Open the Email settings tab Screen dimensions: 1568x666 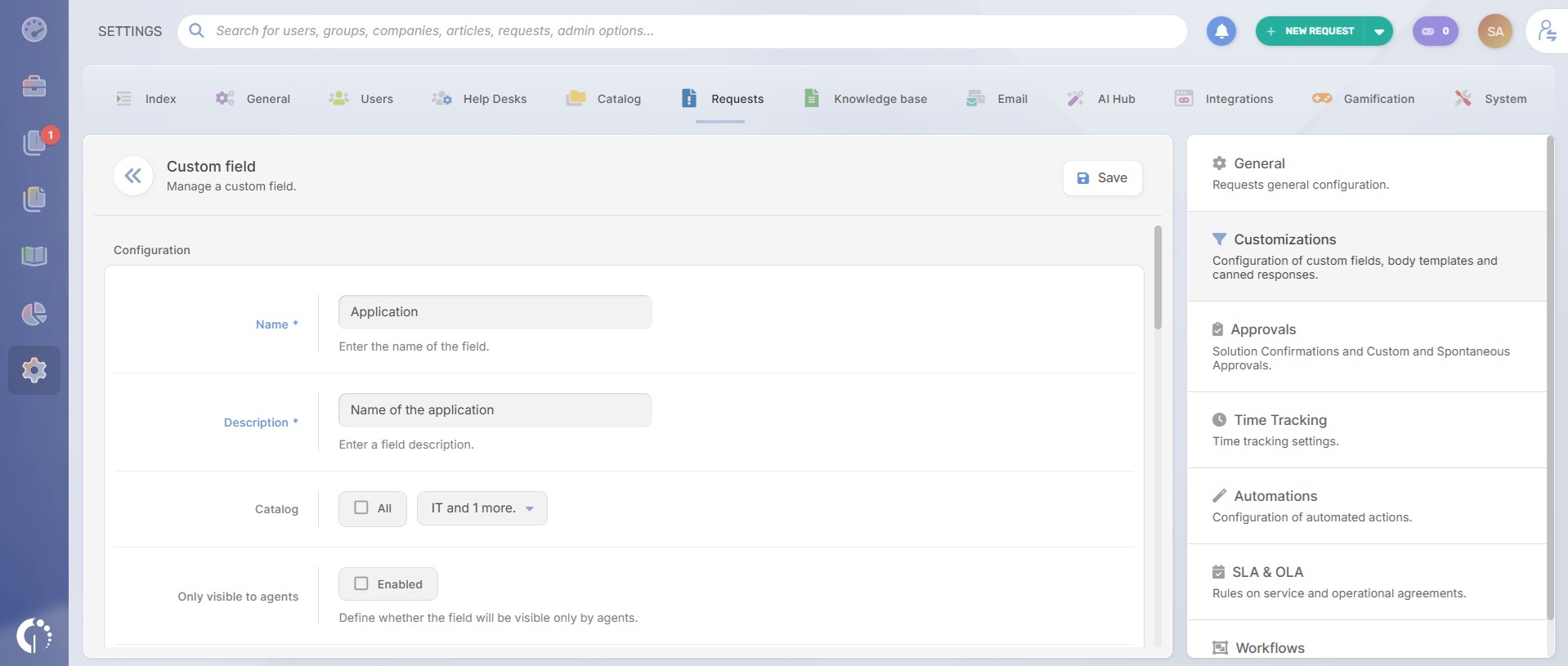pos(997,99)
